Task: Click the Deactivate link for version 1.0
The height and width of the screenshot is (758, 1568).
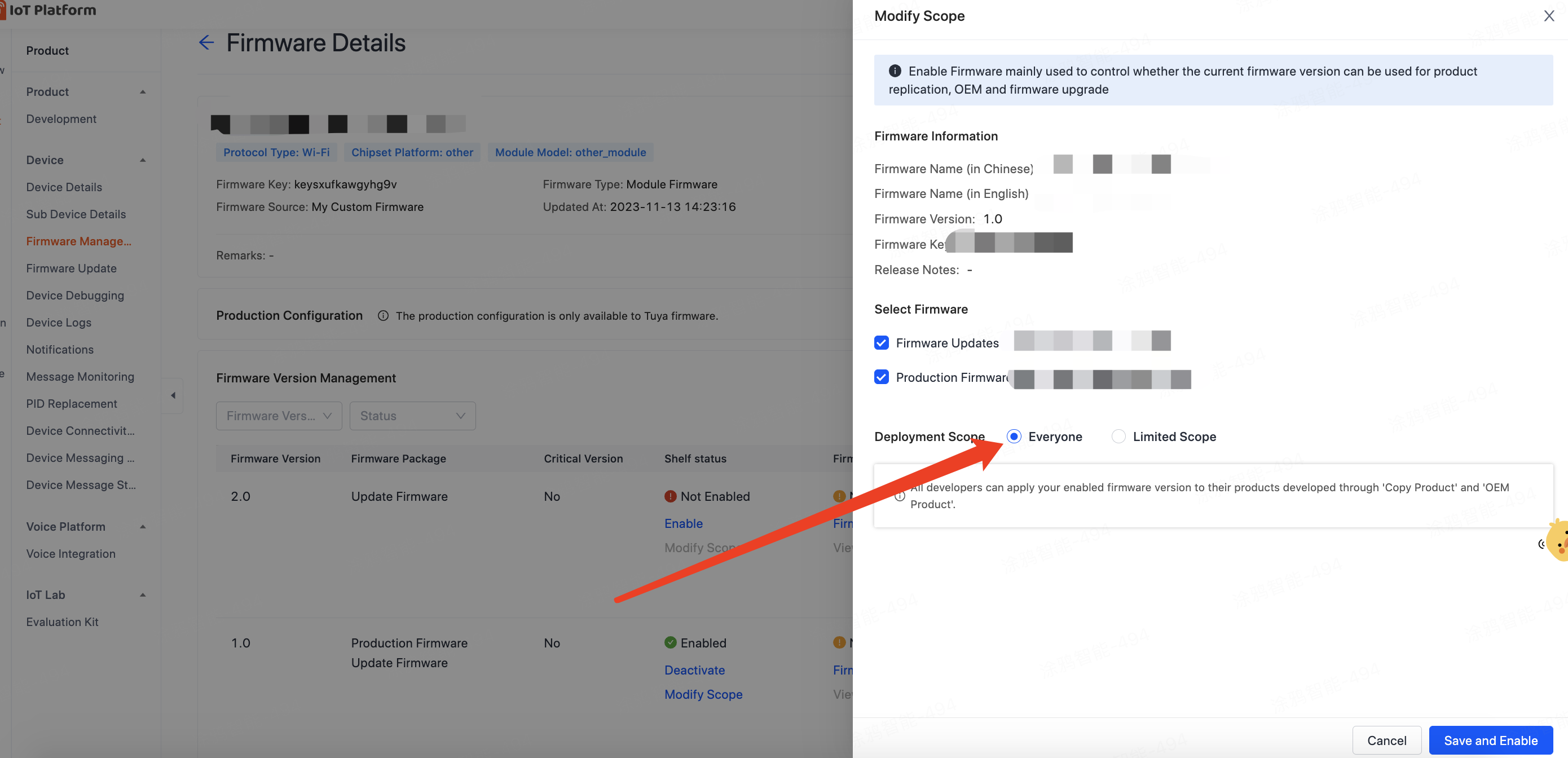Action: [694, 669]
